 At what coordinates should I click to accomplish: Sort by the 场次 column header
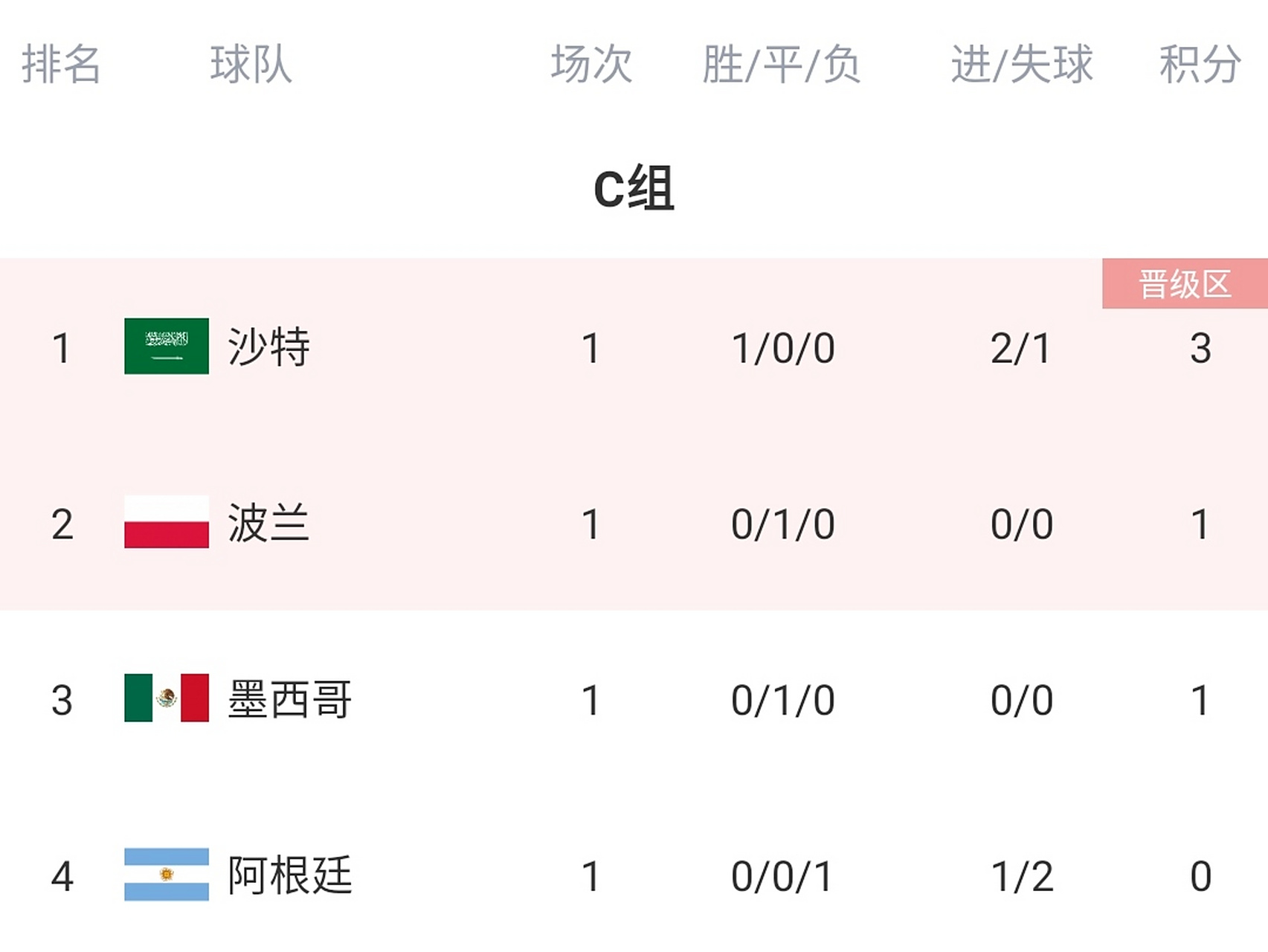591,64
